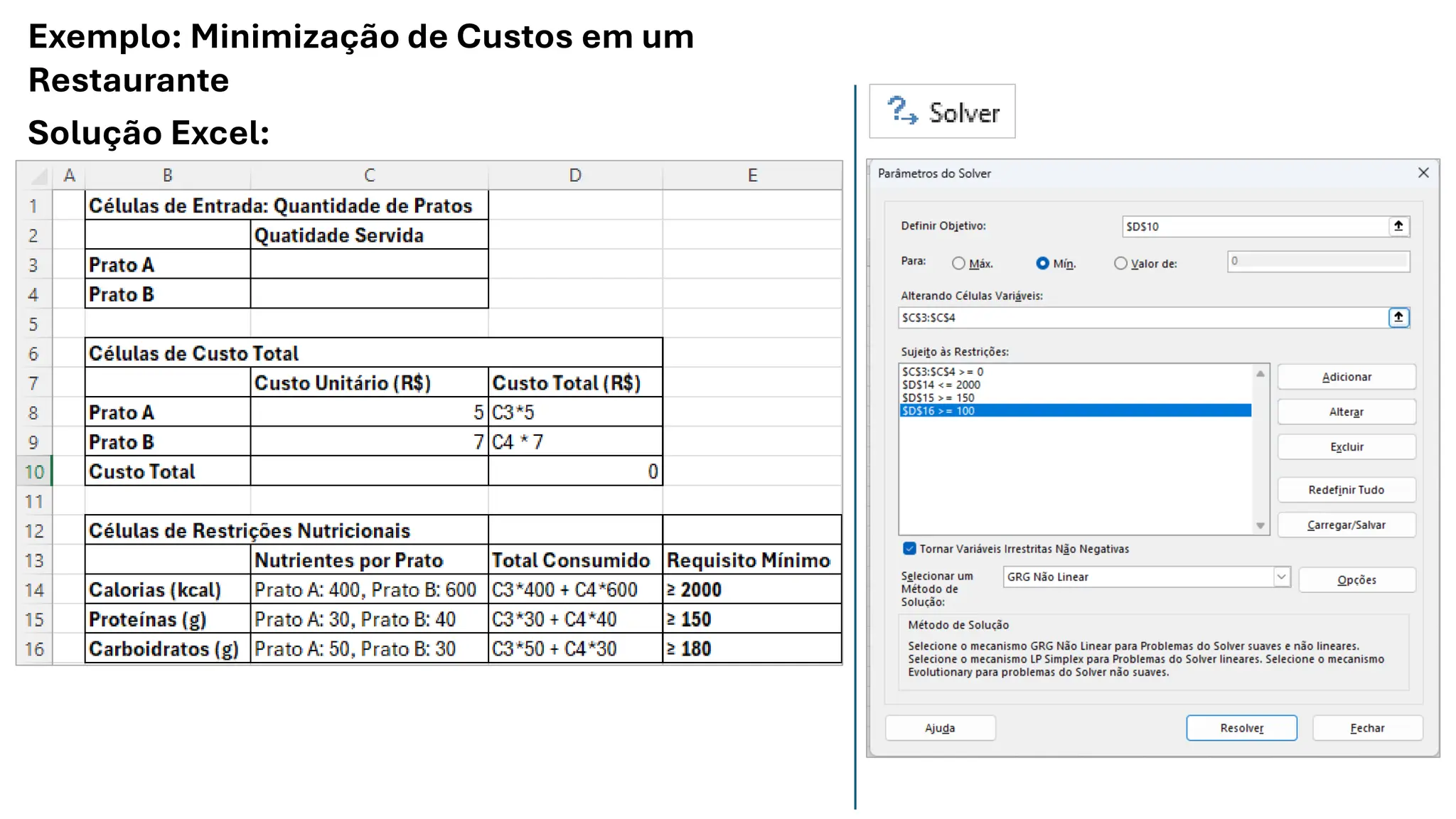Close the Parâmetros do Solver dialog
Screen dimensions: 1456x819
pyautogui.click(x=1423, y=173)
